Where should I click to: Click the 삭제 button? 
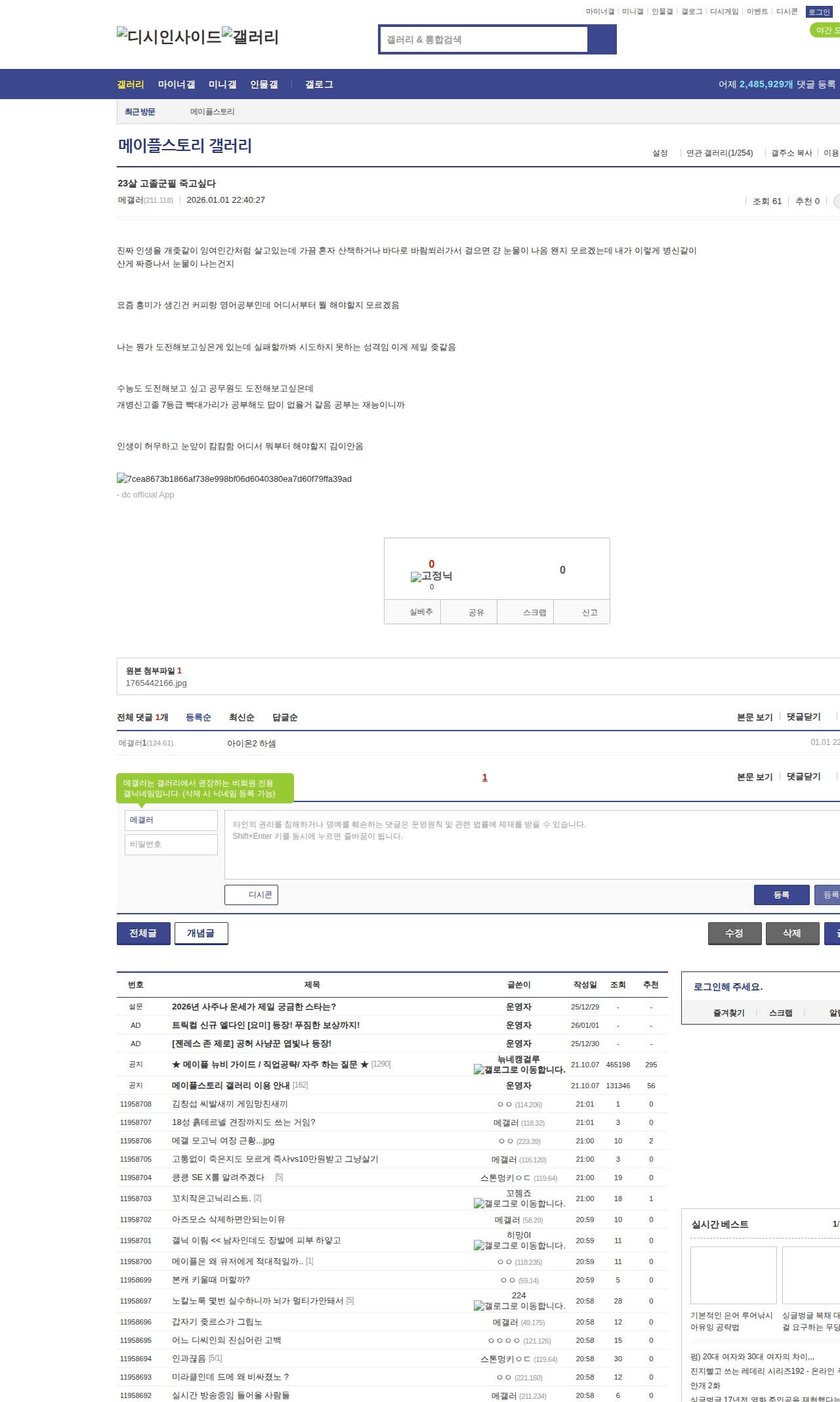(793, 933)
